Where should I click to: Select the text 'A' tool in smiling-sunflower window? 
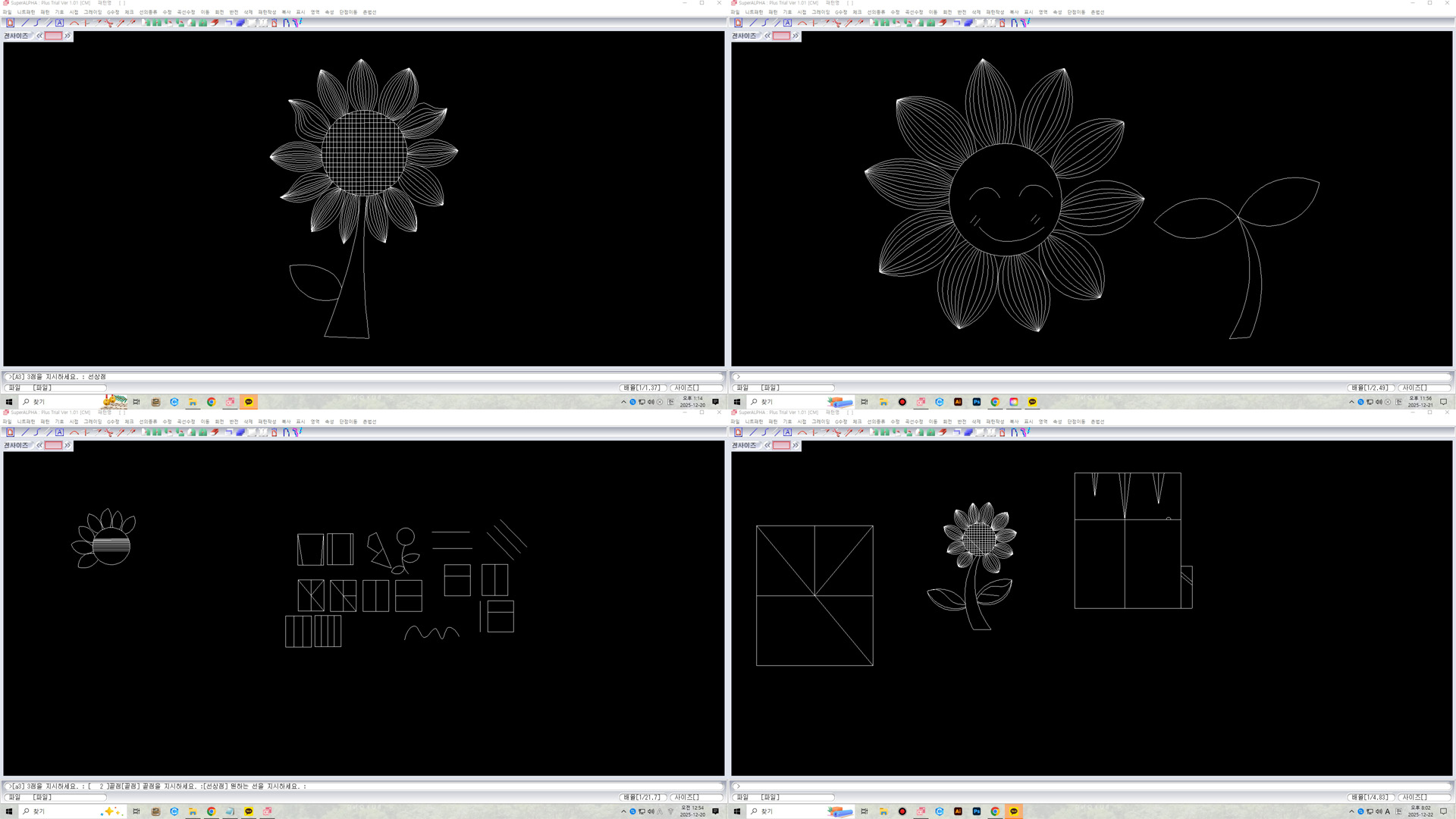tap(787, 23)
